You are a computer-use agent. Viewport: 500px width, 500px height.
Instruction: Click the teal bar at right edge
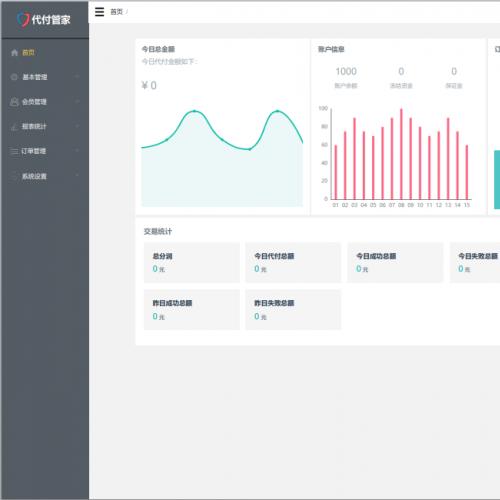tap(497, 180)
